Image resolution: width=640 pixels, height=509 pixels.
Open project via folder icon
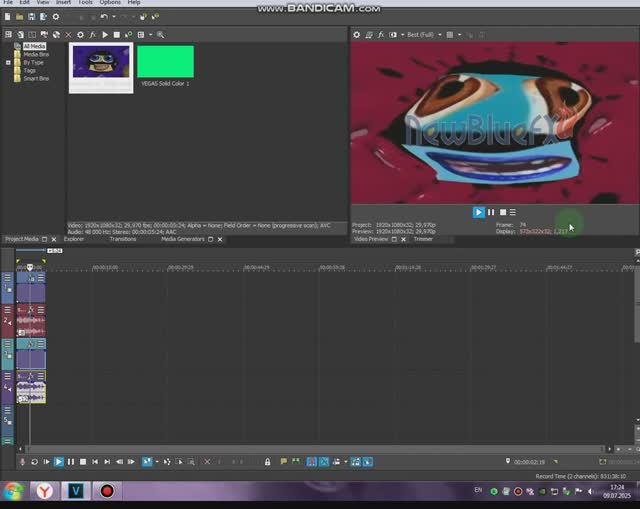click(x=19, y=17)
